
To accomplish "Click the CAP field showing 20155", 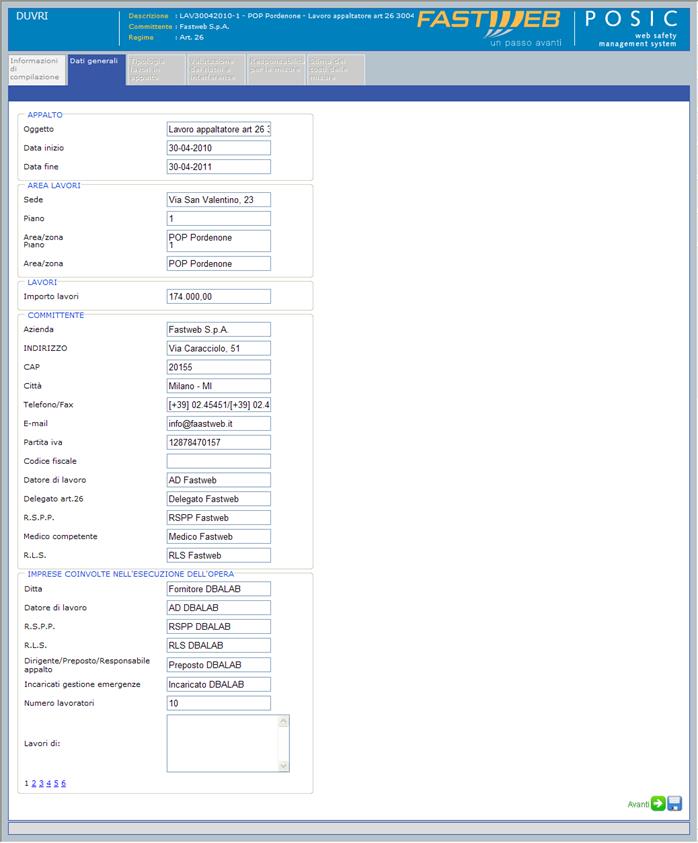I will pyautogui.click(x=219, y=367).
